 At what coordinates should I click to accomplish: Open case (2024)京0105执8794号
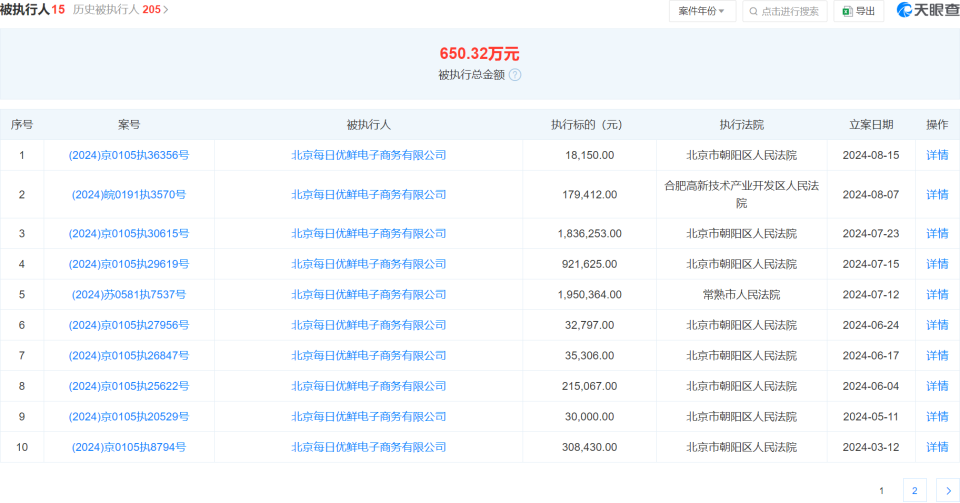coord(129,447)
